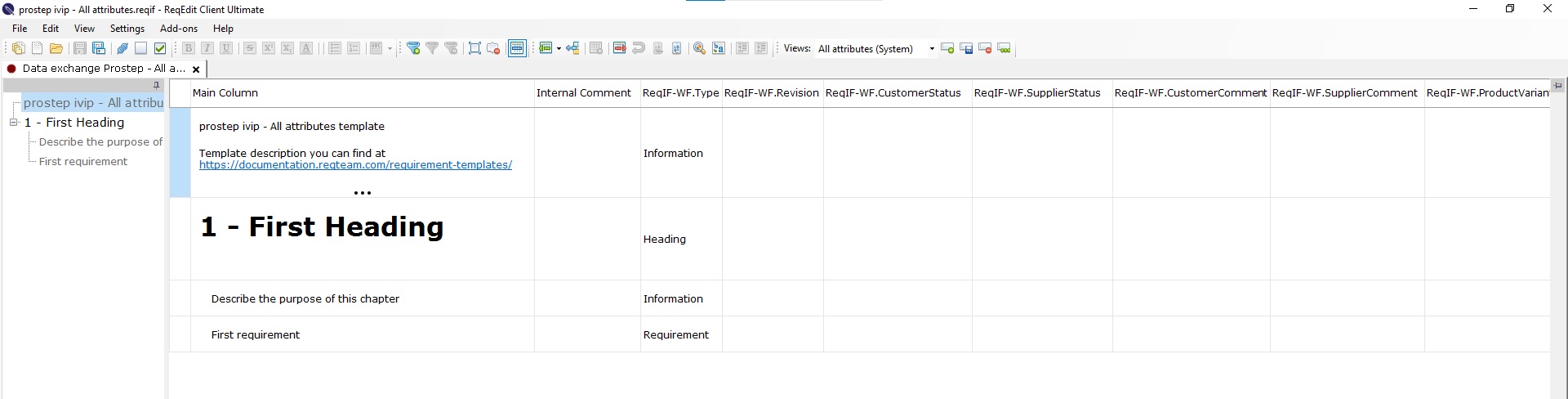Toggle the green checkmark toolbar option
This screenshot has width=1568, height=399.
pyautogui.click(x=160, y=48)
